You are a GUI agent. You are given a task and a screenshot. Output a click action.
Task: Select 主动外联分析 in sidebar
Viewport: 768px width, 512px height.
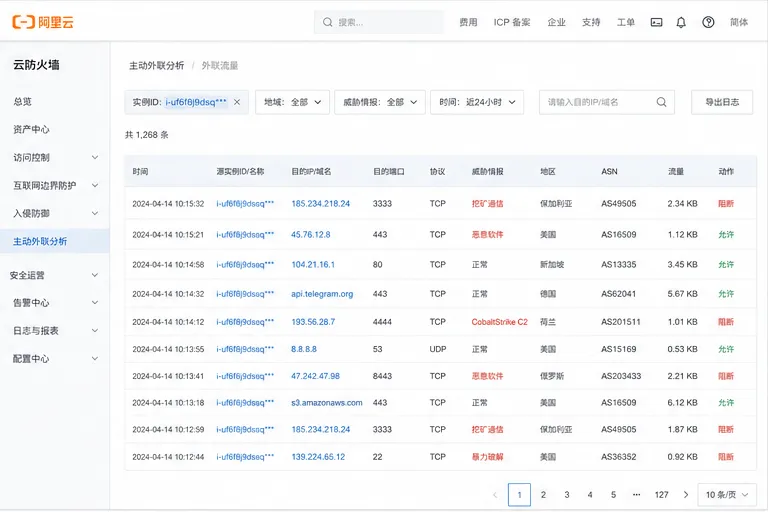click(55, 241)
